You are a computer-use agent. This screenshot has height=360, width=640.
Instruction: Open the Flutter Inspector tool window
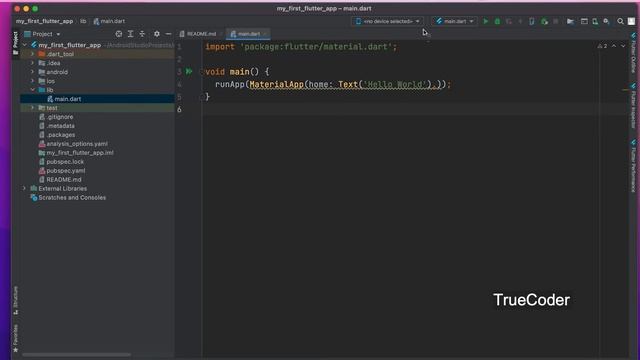click(633, 105)
